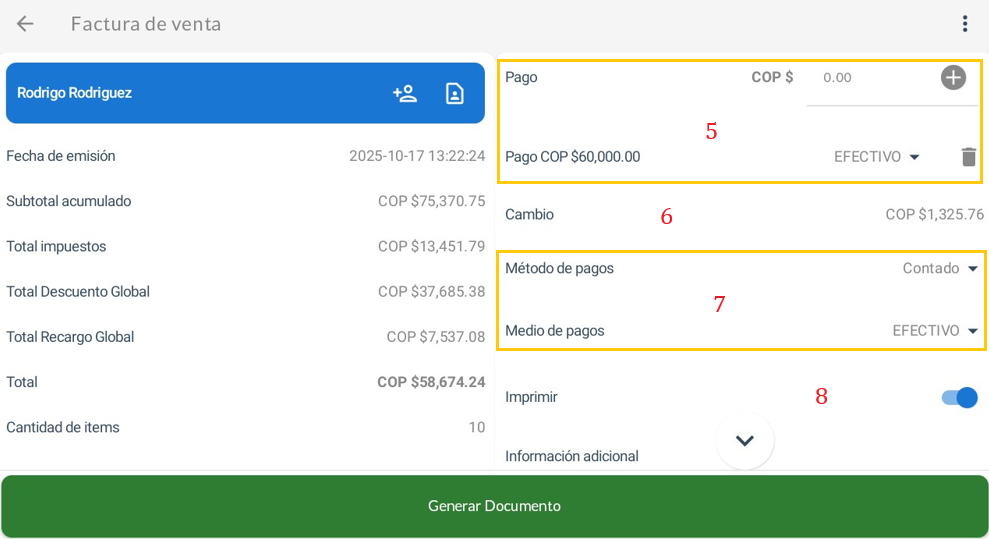Open the three-dot overflow menu

[x=964, y=24]
